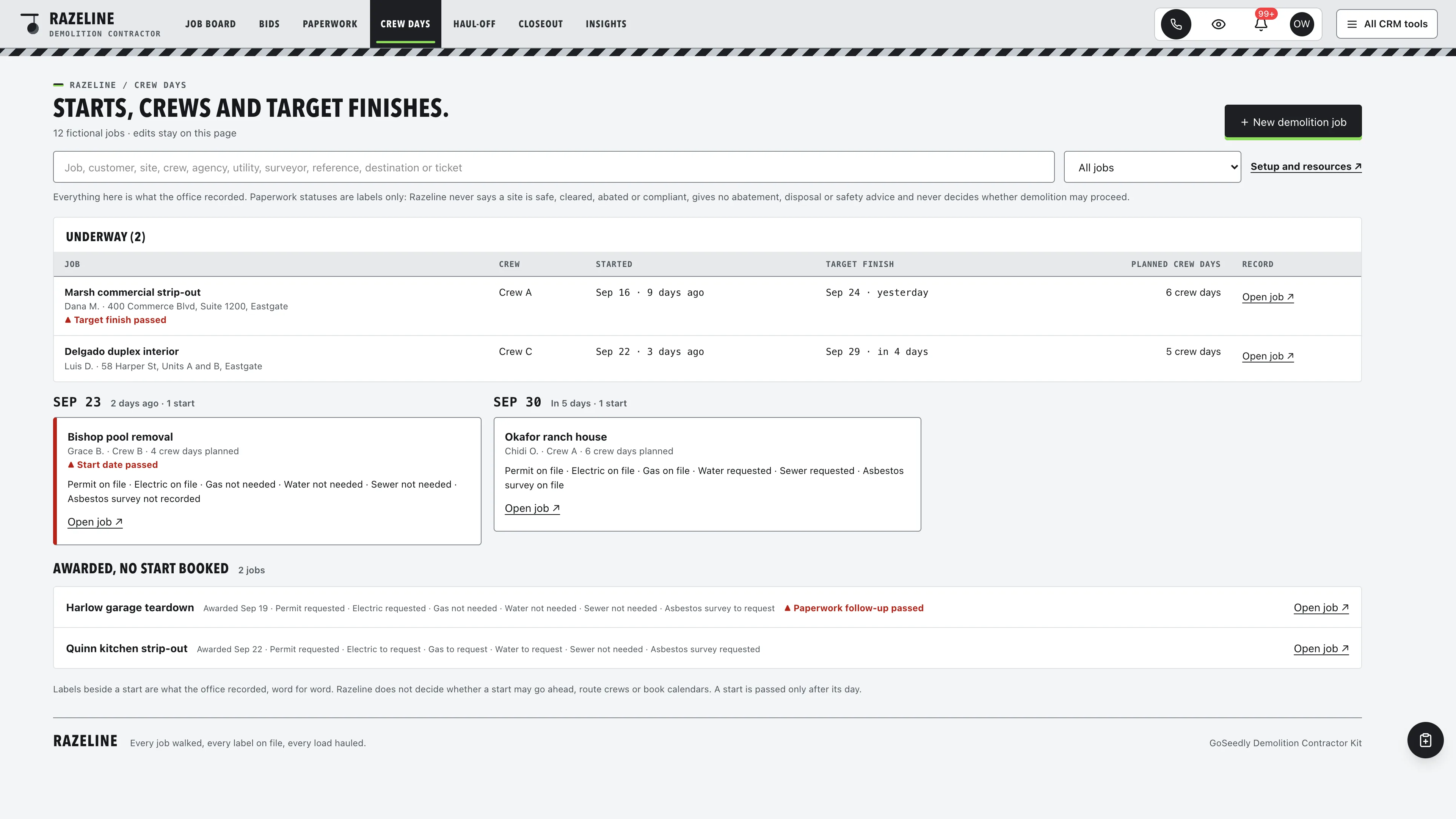The height and width of the screenshot is (819, 1456).
Task: Click the Crew Days breadcrumb text
Action: click(x=160, y=85)
